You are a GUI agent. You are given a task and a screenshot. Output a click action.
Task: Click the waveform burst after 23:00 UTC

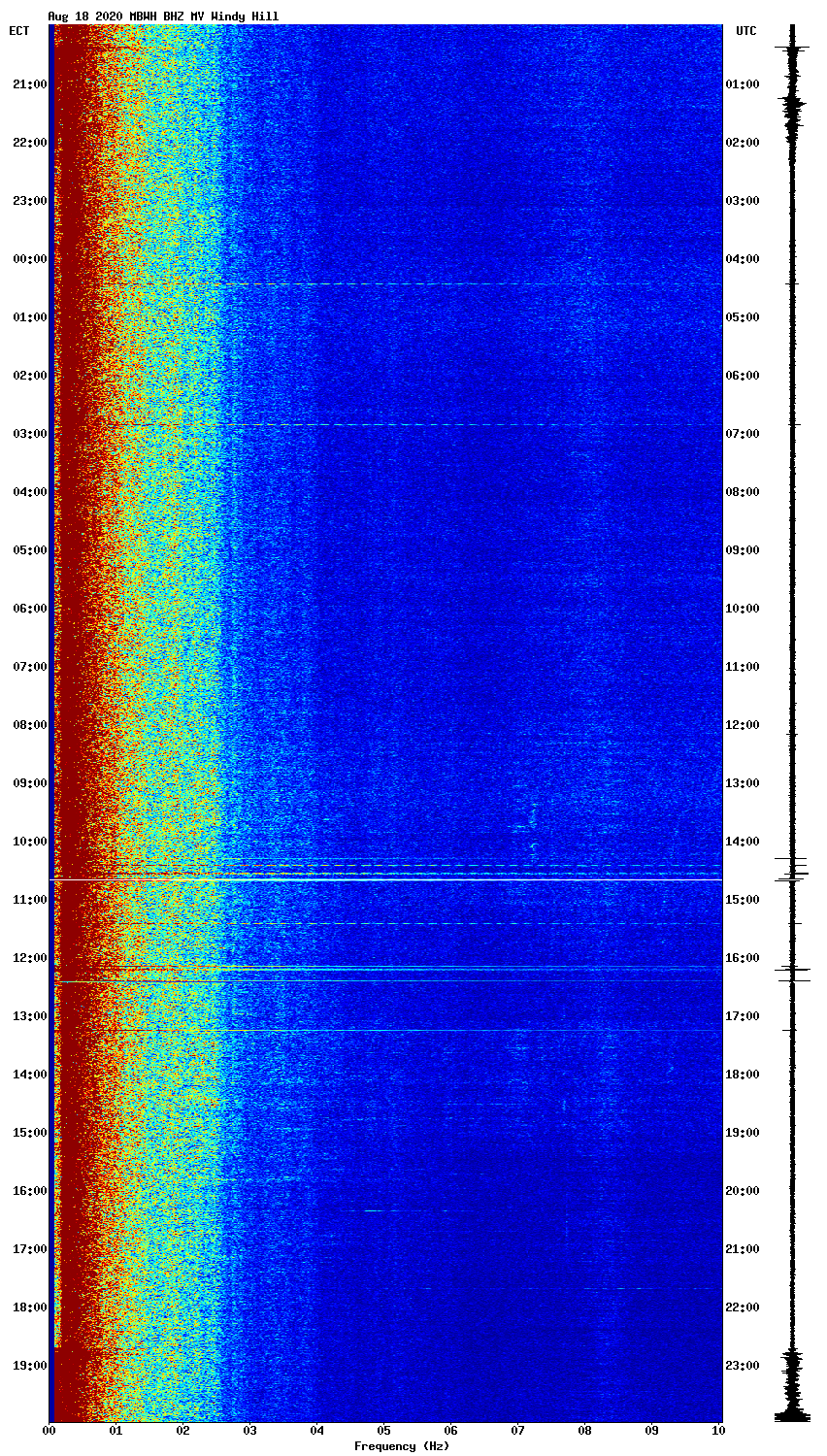(x=793, y=1386)
